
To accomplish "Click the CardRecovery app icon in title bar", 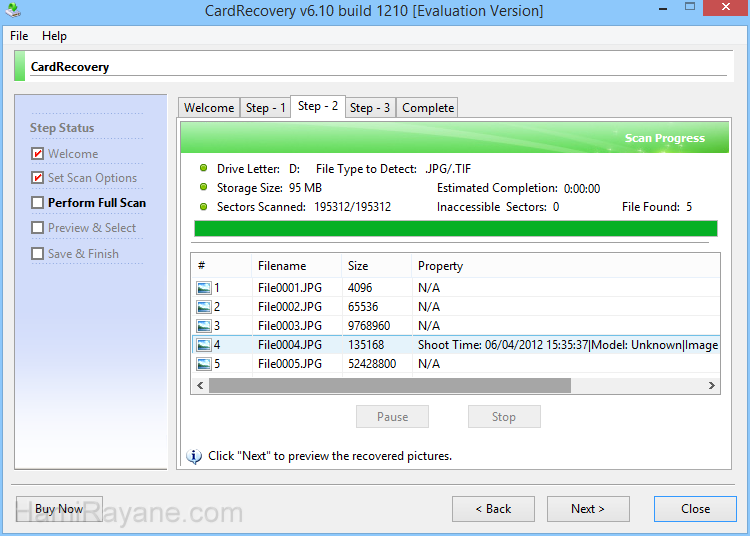I will (x=13, y=10).
